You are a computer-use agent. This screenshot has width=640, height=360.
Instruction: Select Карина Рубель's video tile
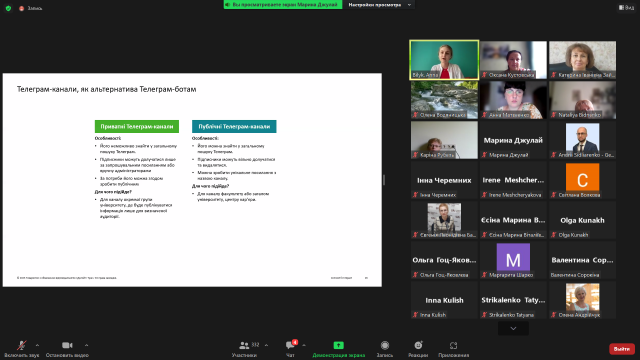point(444,140)
